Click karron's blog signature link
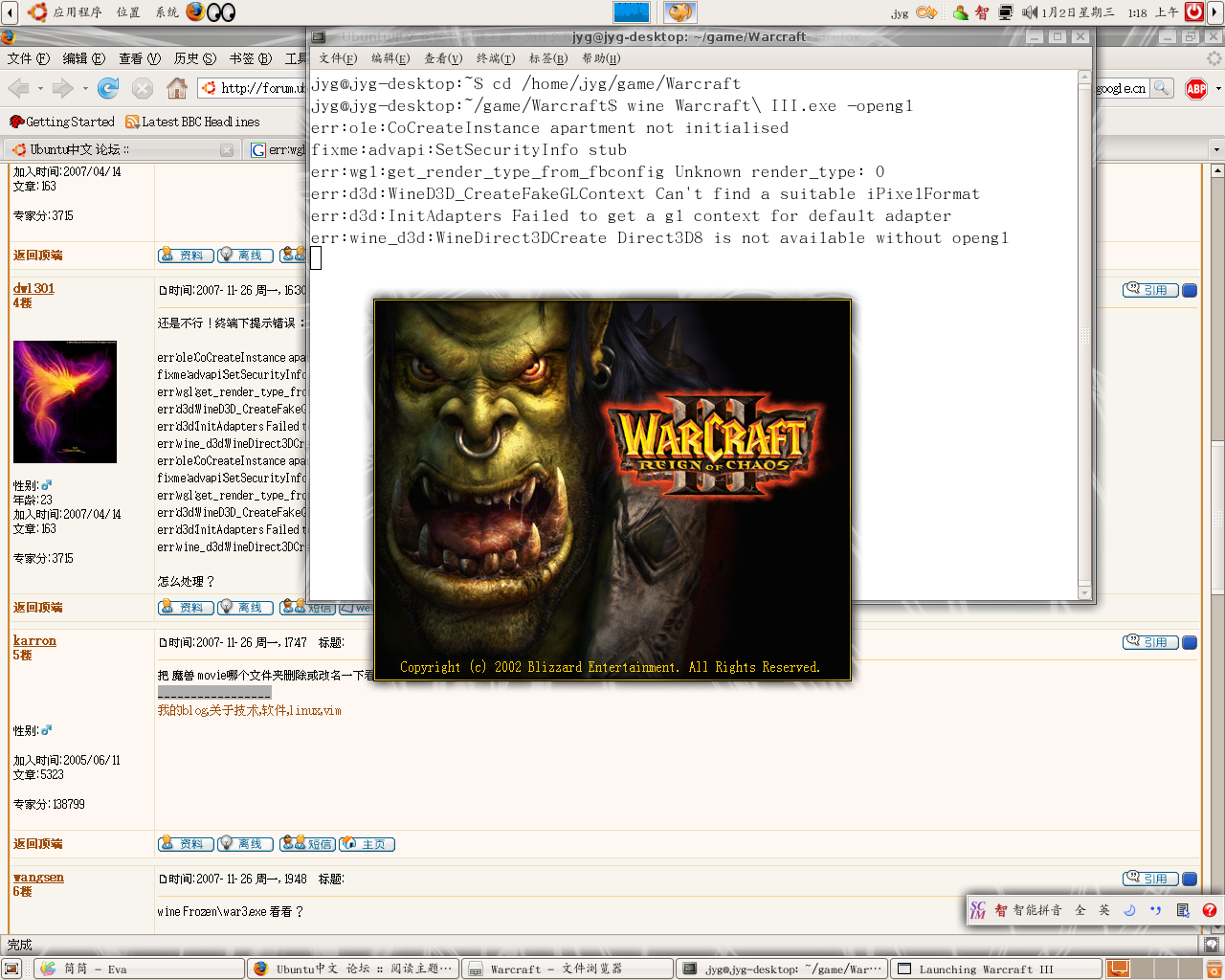 click(x=249, y=710)
